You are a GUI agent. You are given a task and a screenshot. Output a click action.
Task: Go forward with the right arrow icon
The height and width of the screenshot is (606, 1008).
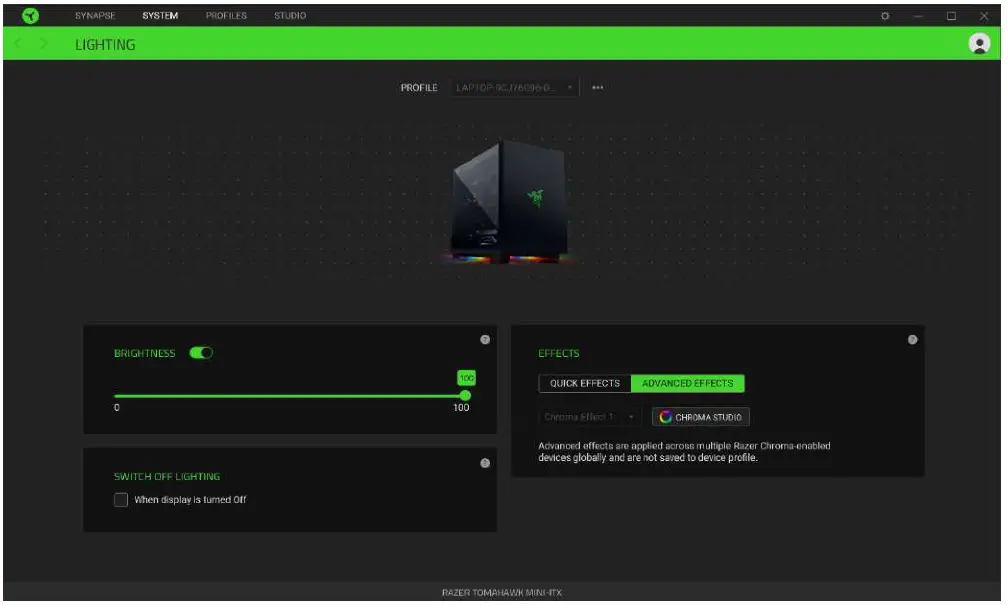coord(44,44)
